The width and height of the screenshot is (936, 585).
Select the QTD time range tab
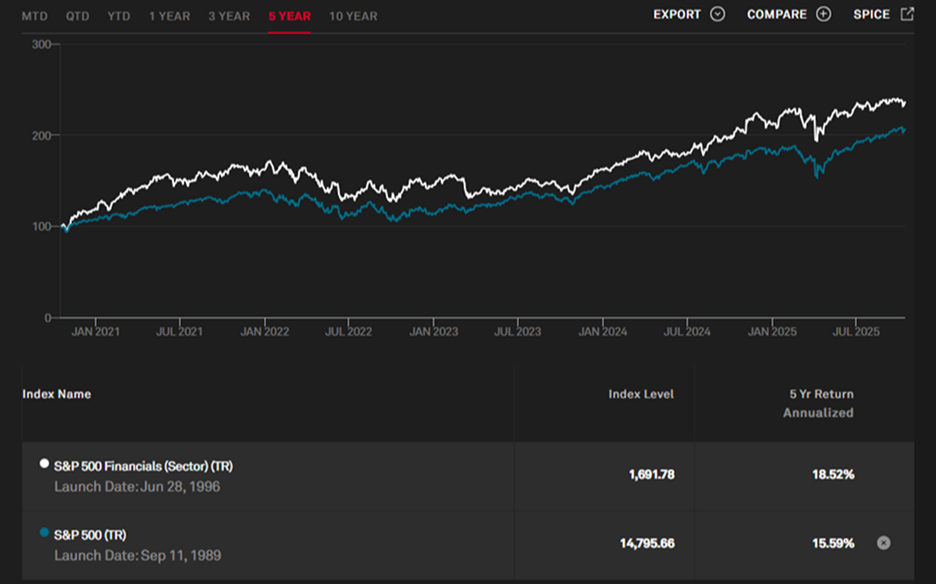coord(77,16)
